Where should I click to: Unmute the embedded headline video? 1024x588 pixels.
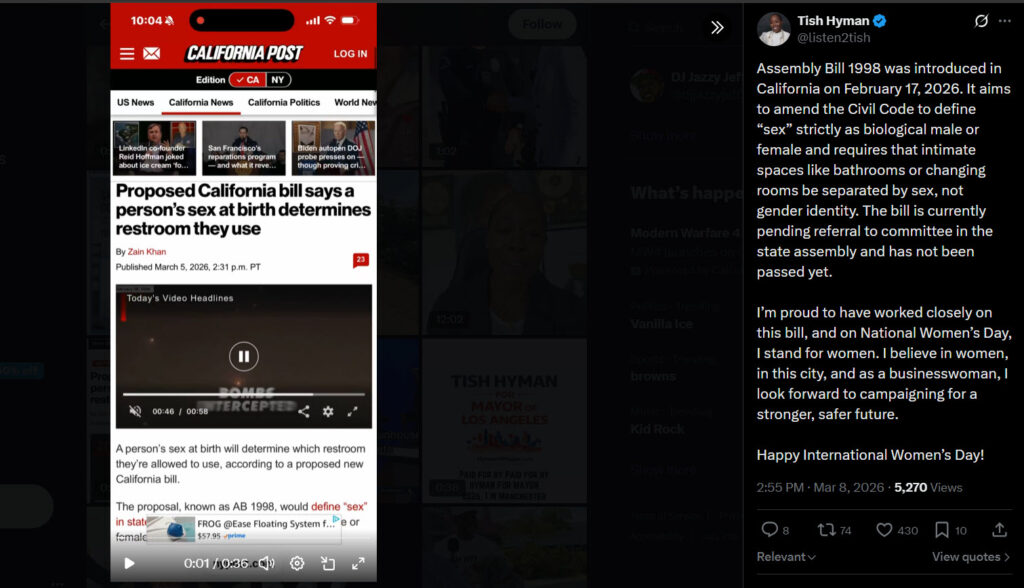coord(135,412)
